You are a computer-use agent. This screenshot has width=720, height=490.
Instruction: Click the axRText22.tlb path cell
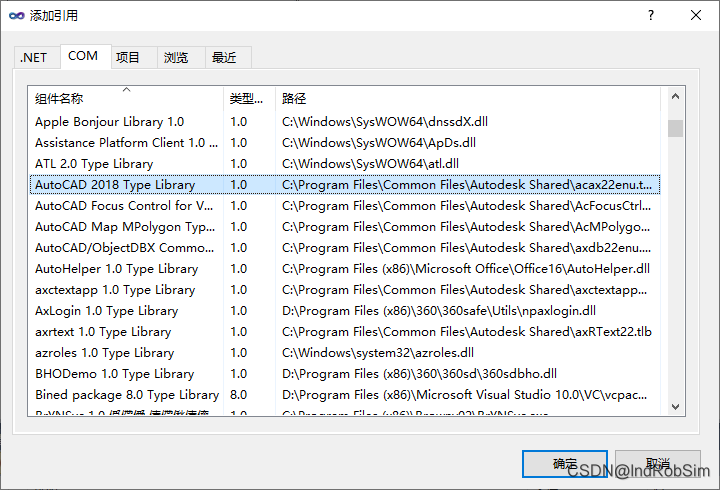click(467, 332)
